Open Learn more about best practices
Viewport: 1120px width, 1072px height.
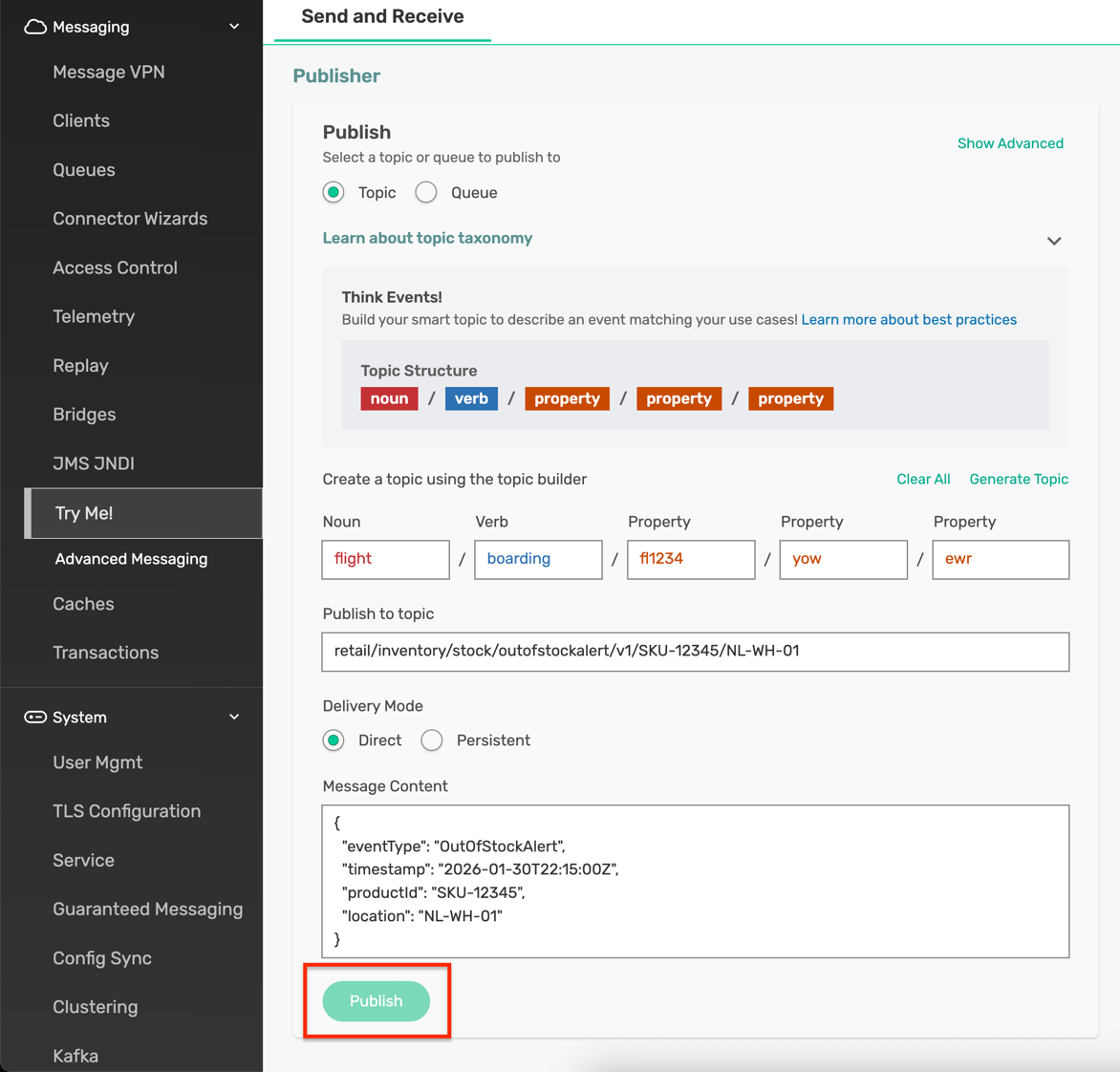[908, 320]
